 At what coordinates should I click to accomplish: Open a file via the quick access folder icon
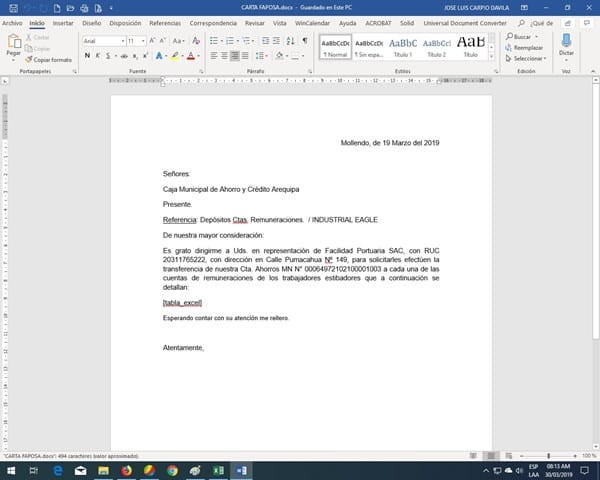click(x=70, y=8)
